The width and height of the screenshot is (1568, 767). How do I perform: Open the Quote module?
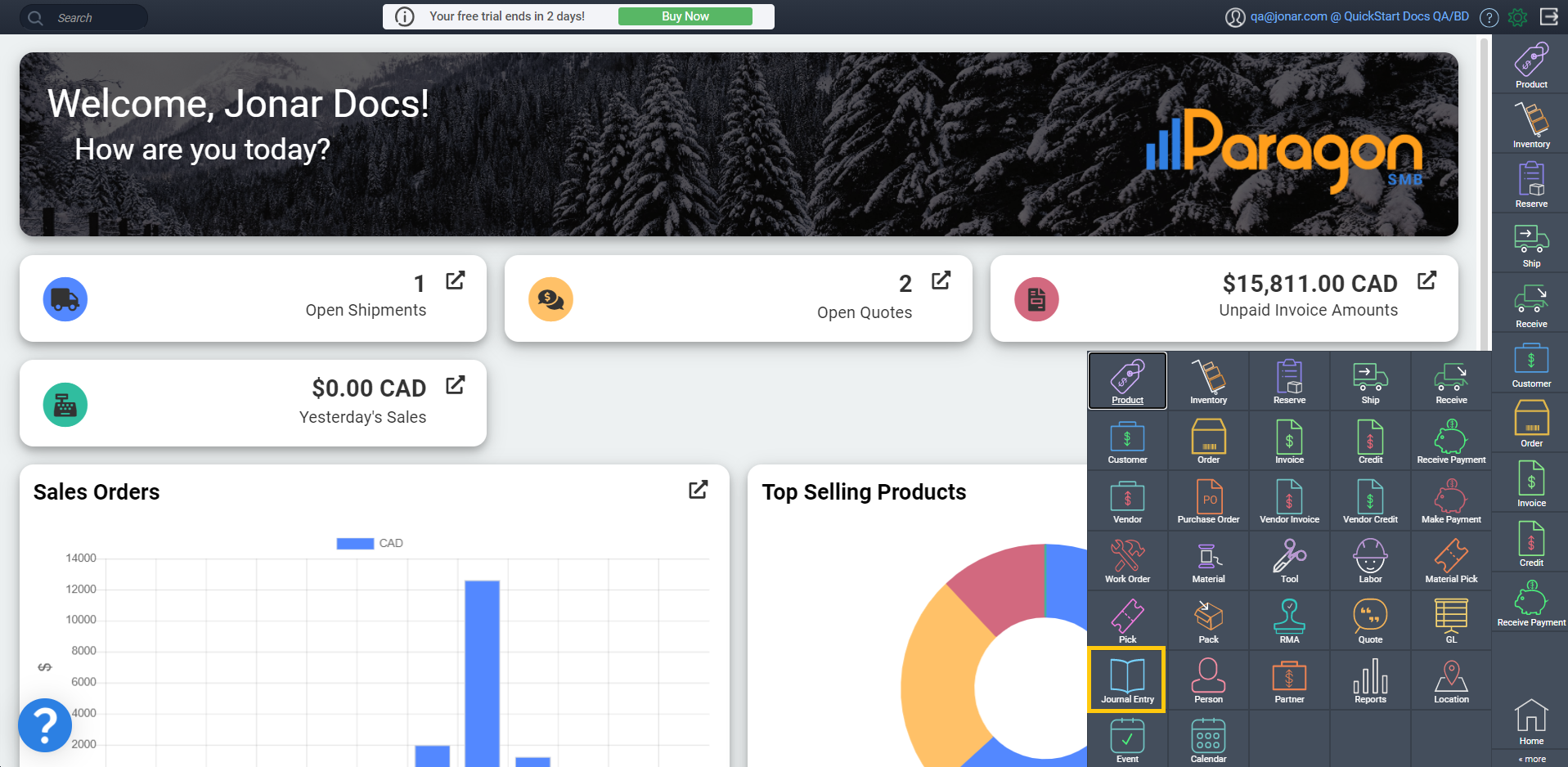(x=1370, y=621)
